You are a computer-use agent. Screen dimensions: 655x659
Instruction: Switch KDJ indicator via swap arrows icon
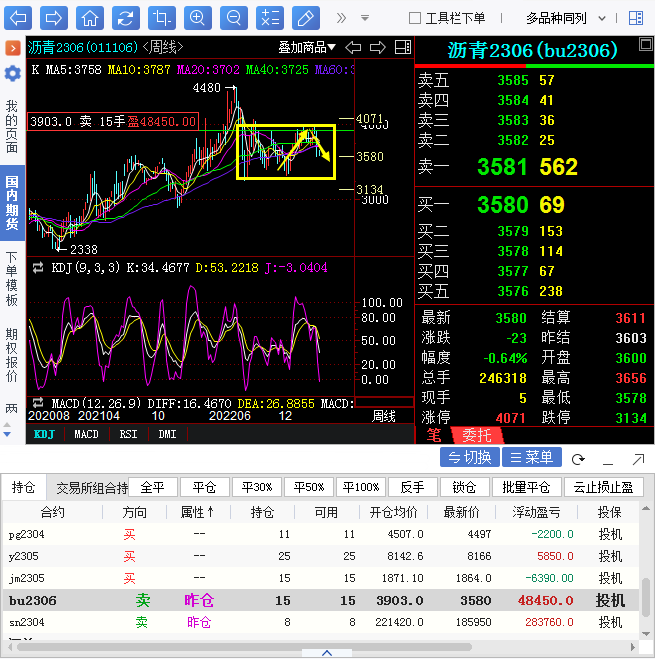click(38, 268)
